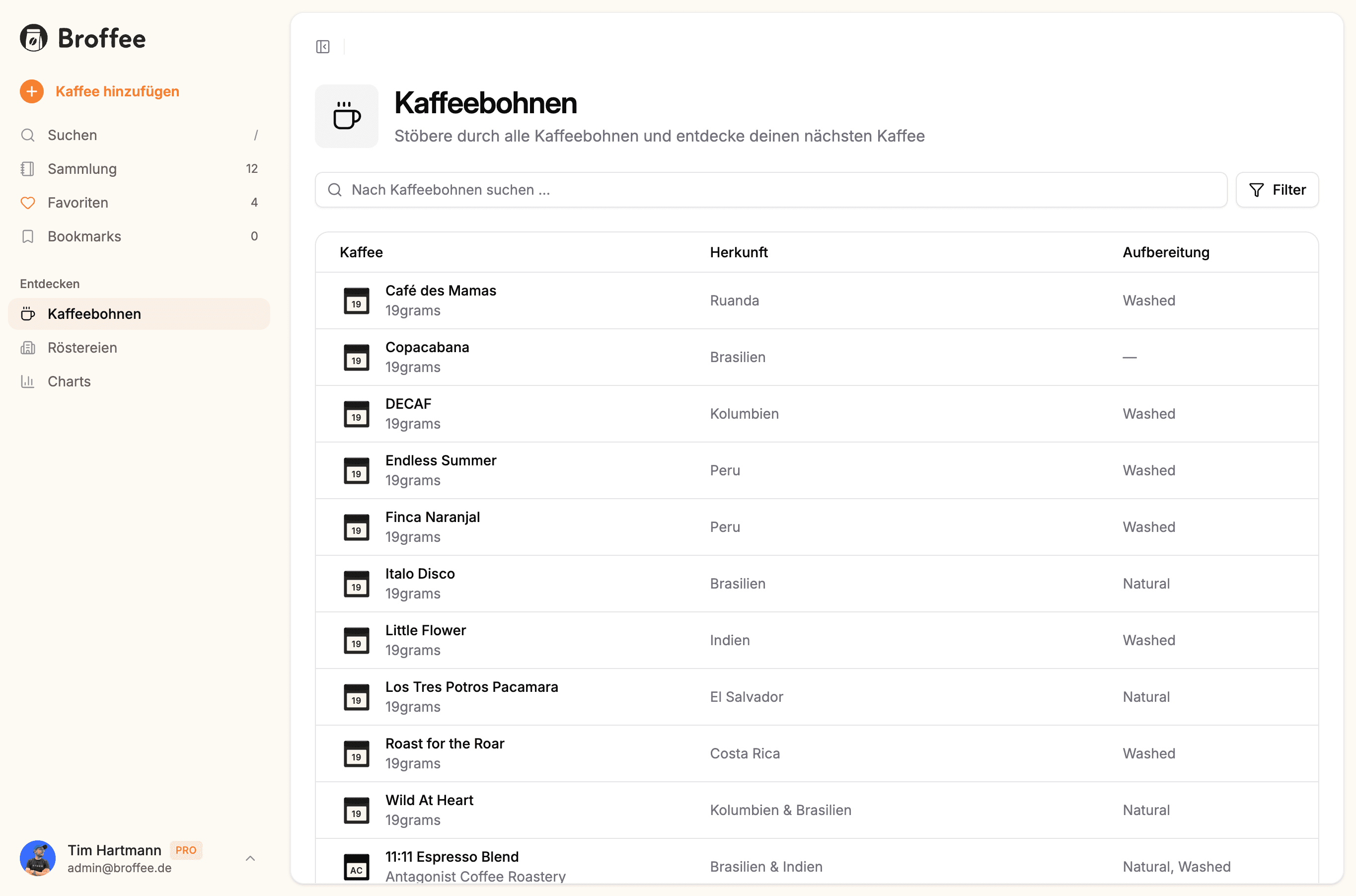Click the Sammlung count 12
This screenshot has height=896, width=1356.
coord(252,169)
